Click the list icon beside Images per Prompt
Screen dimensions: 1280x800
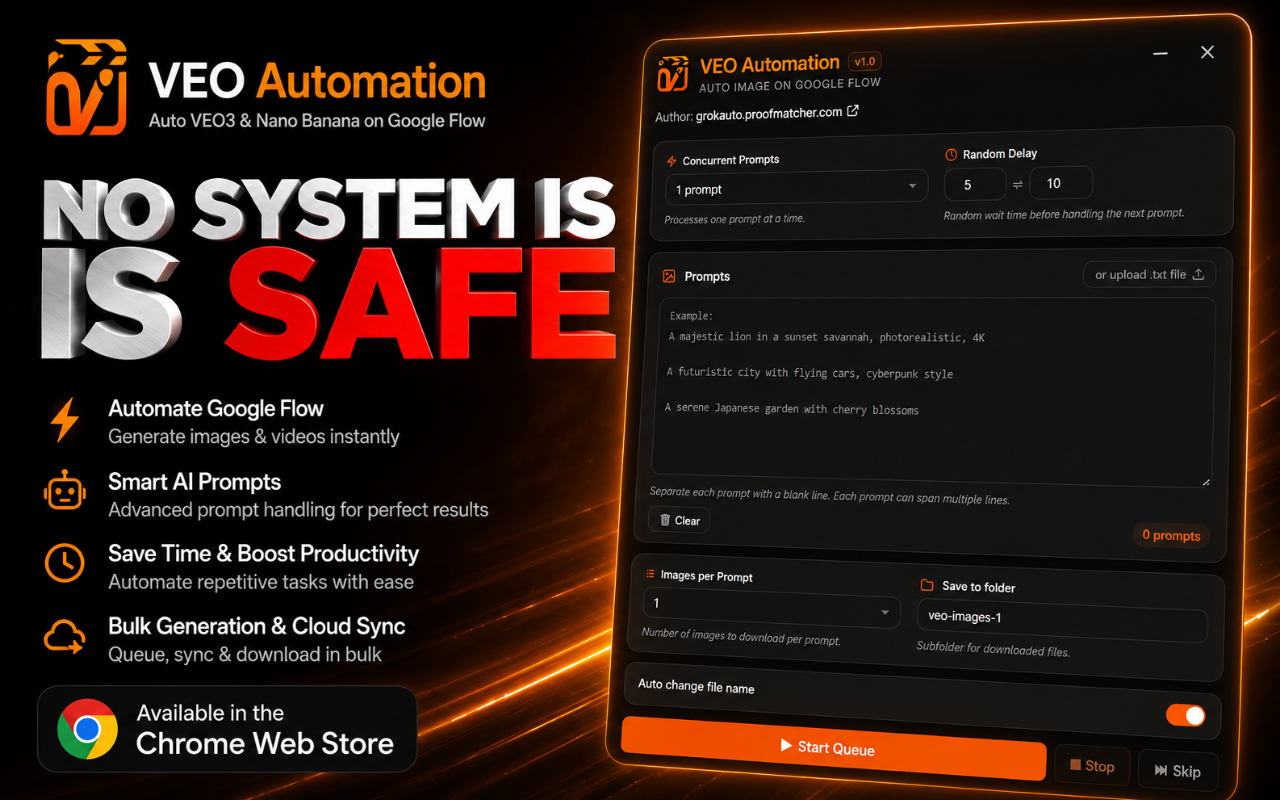(650, 575)
